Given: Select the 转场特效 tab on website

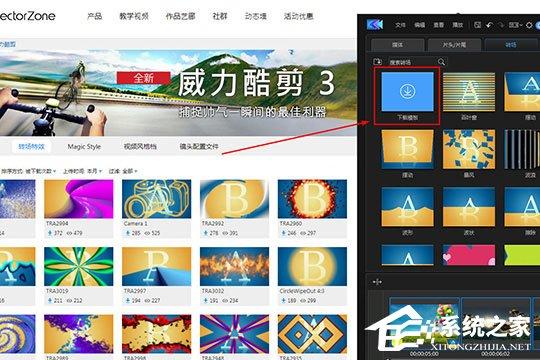Looking at the screenshot, I should pyautogui.click(x=31, y=146).
